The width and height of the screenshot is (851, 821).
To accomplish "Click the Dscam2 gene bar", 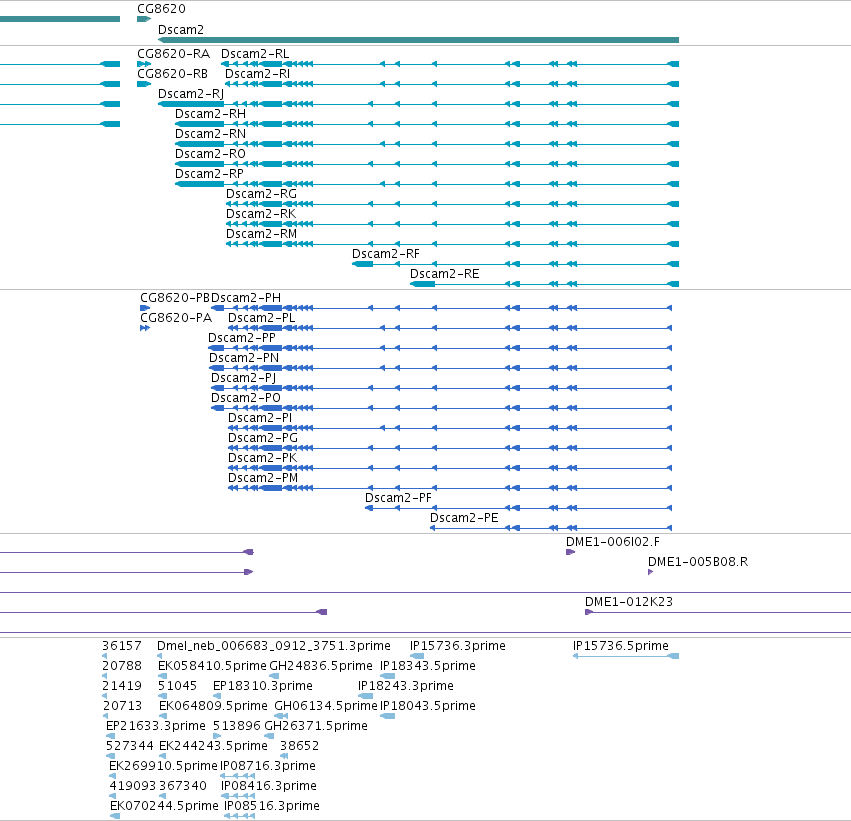I will tap(418, 40).
